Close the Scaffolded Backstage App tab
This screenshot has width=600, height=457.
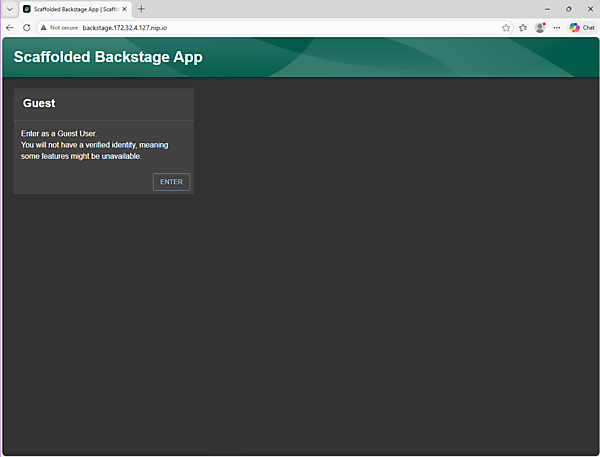pyautogui.click(x=124, y=9)
